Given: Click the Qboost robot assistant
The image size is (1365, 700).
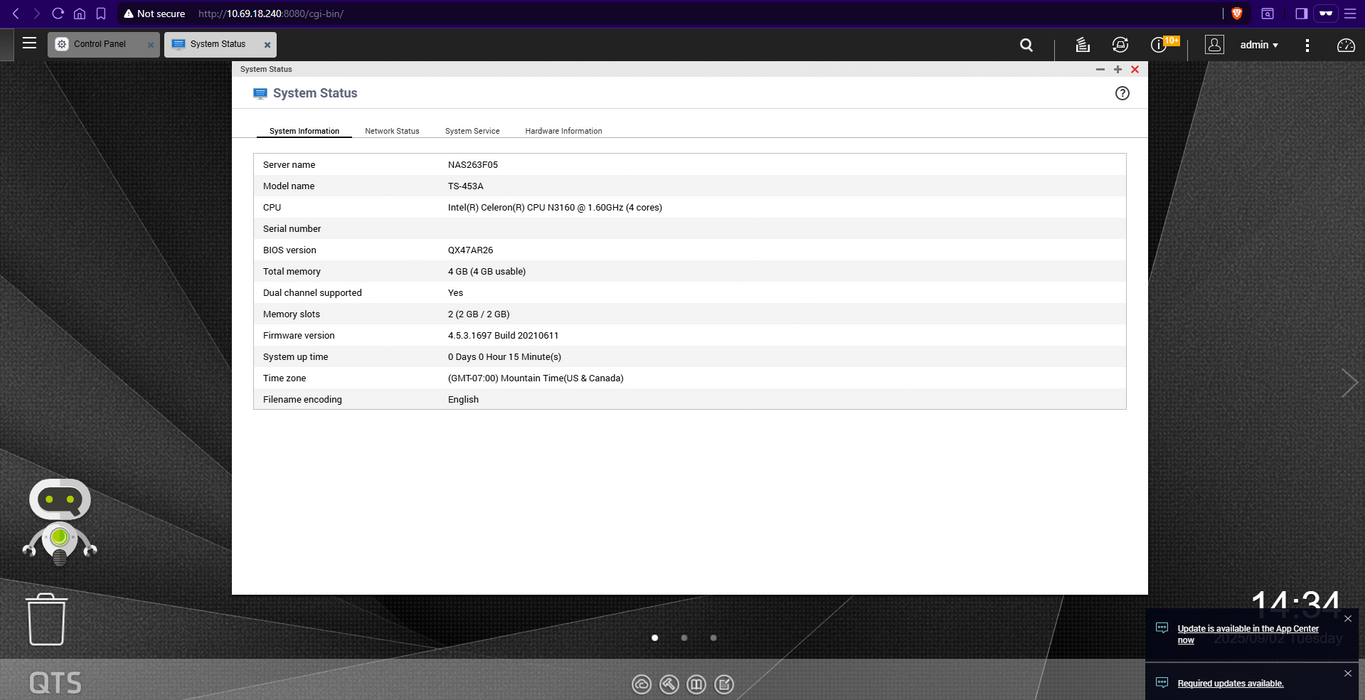Looking at the screenshot, I should [x=60, y=520].
